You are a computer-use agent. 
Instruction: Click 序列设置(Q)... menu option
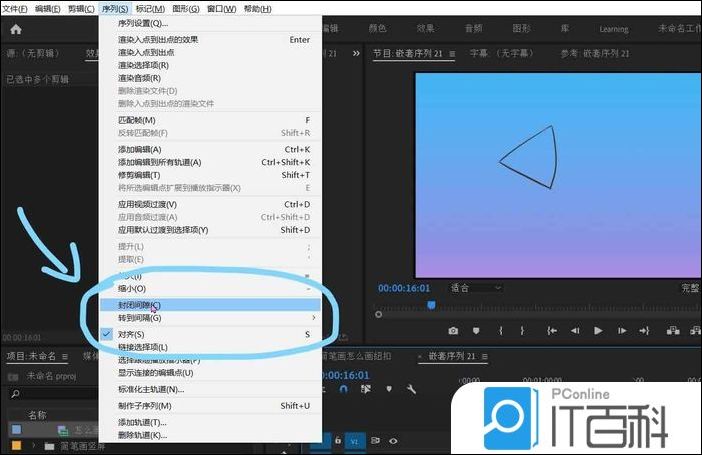click(143, 23)
